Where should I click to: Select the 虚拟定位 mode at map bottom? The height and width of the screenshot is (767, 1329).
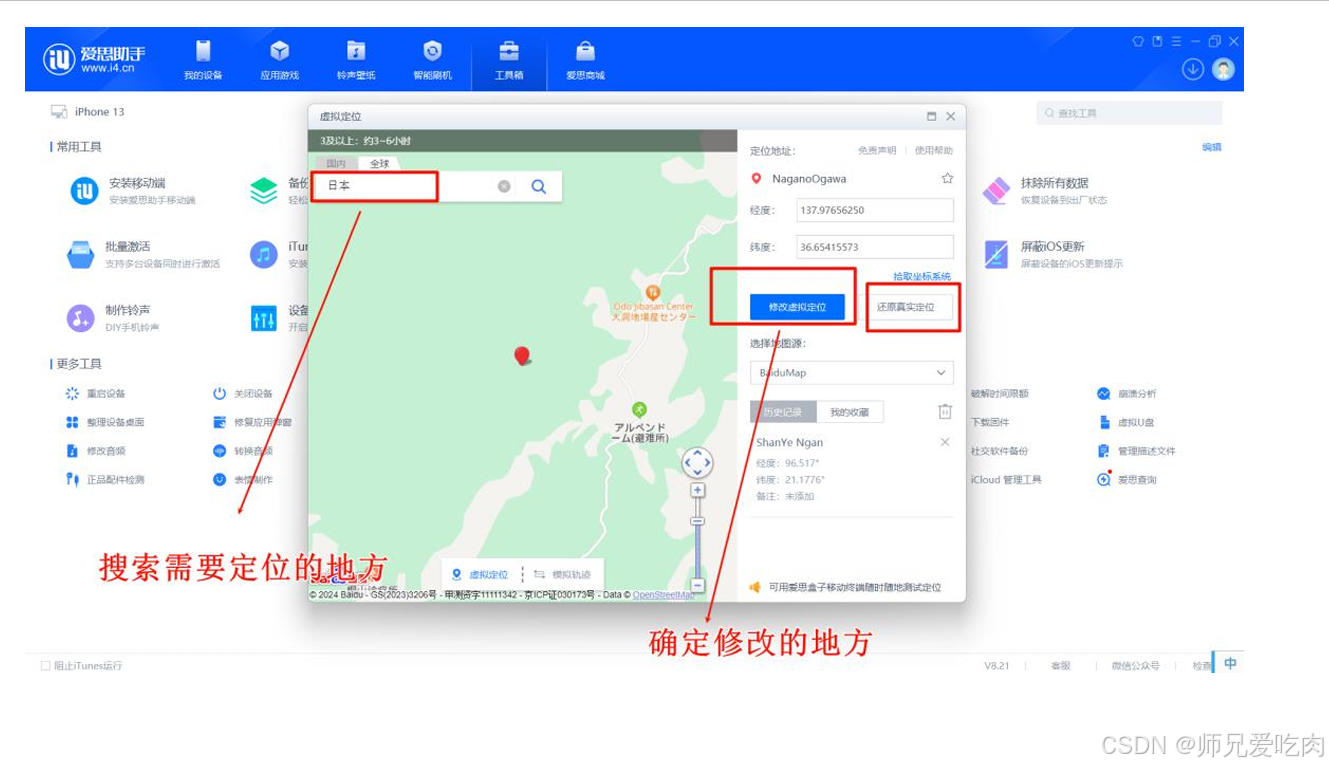(x=480, y=575)
